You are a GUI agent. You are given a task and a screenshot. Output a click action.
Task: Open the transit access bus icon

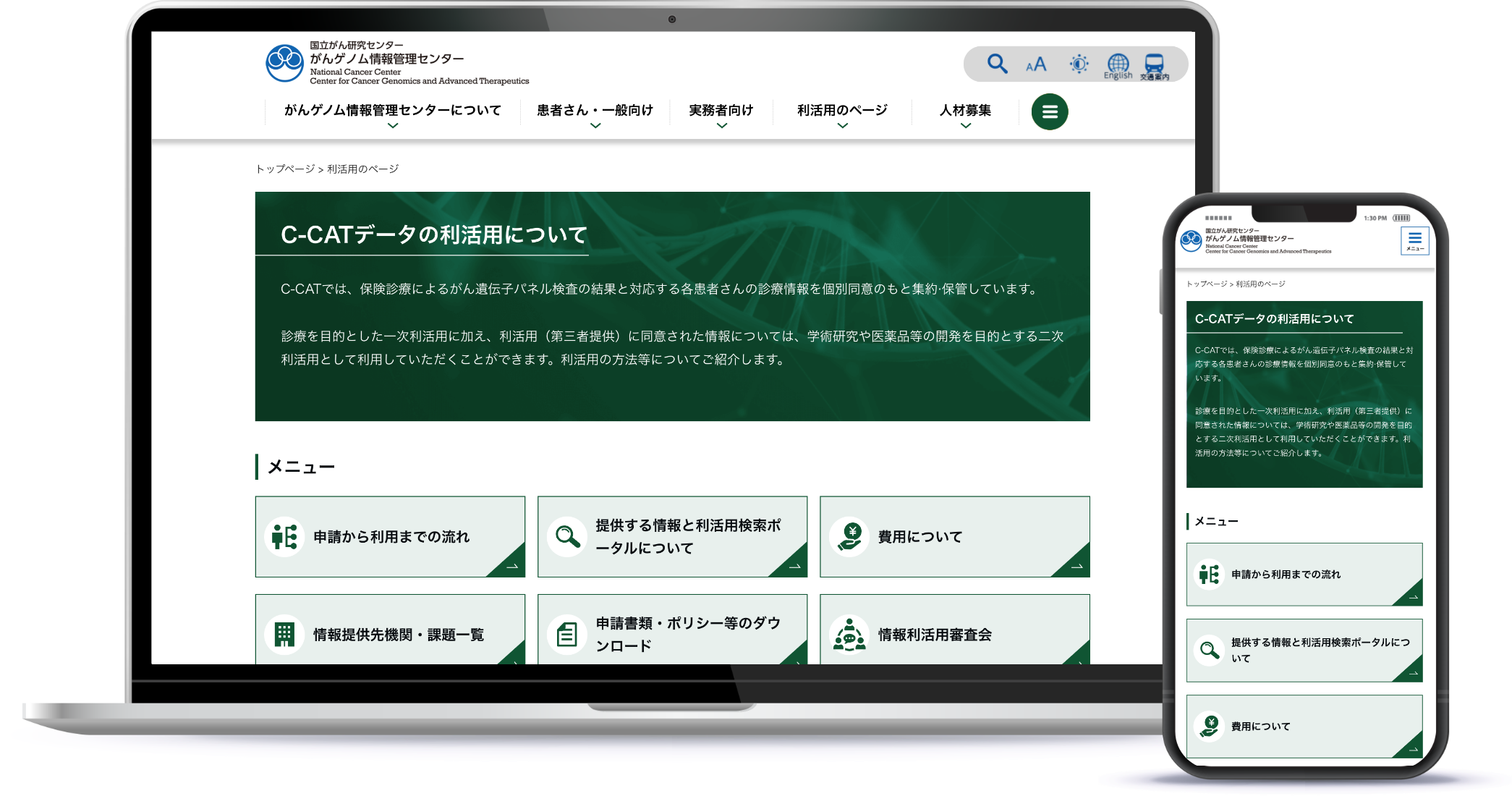[x=1155, y=67]
